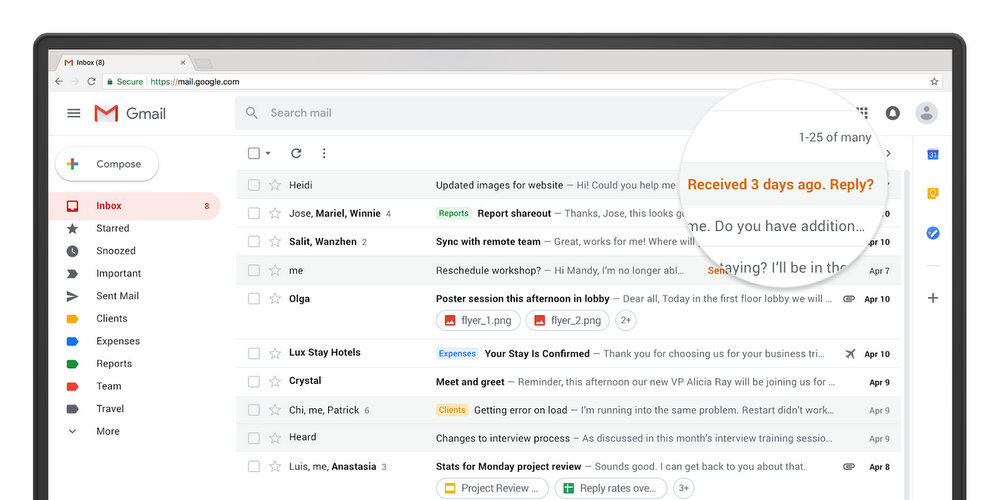The height and width of the screenshot is (500, 1000).
Task: Open Google Tasks side panel icon
Action: pos(932,233)
